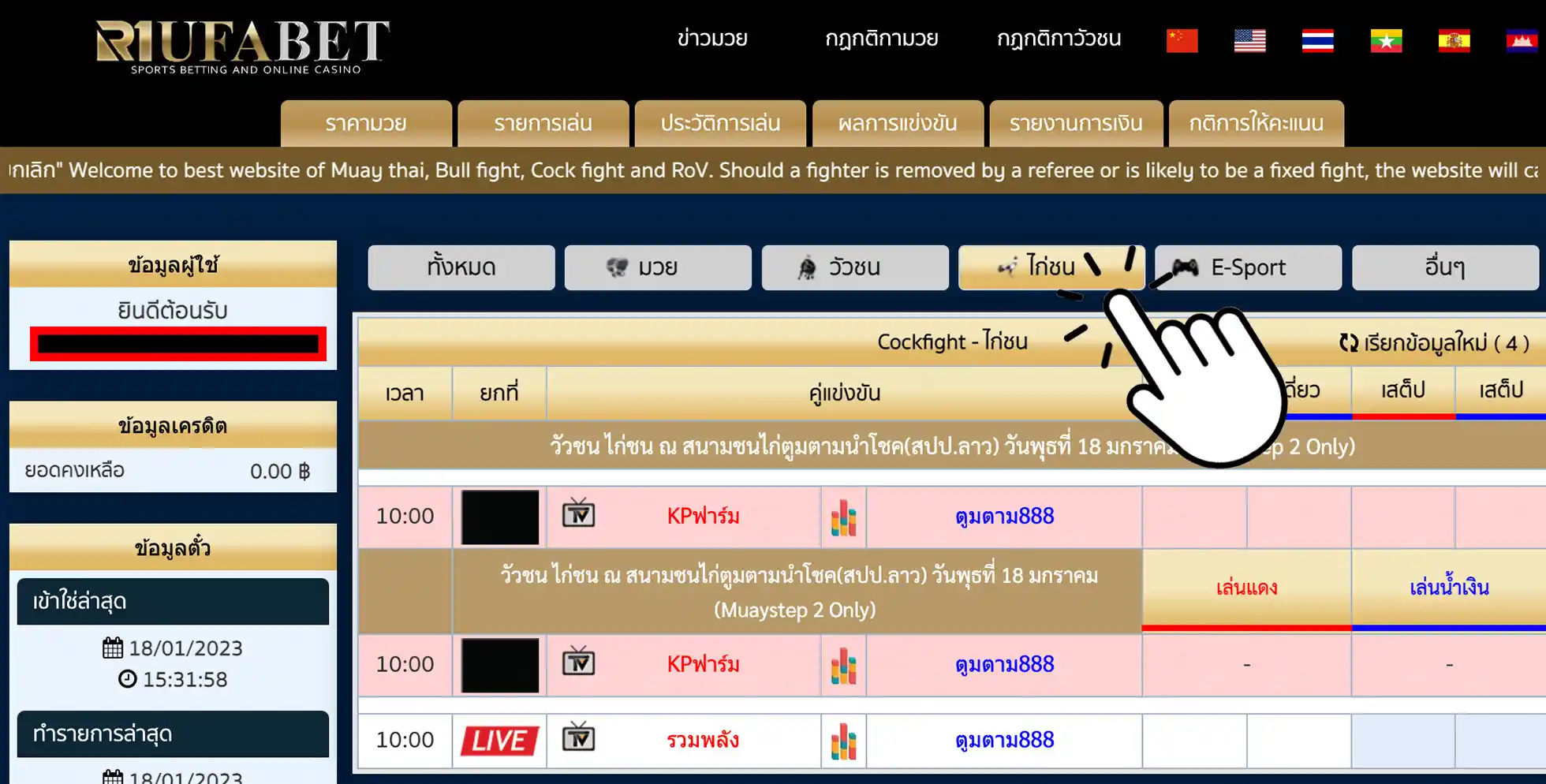
Task: Open กติการให้คะแนน tab
Action: [x=1257, y=123]
